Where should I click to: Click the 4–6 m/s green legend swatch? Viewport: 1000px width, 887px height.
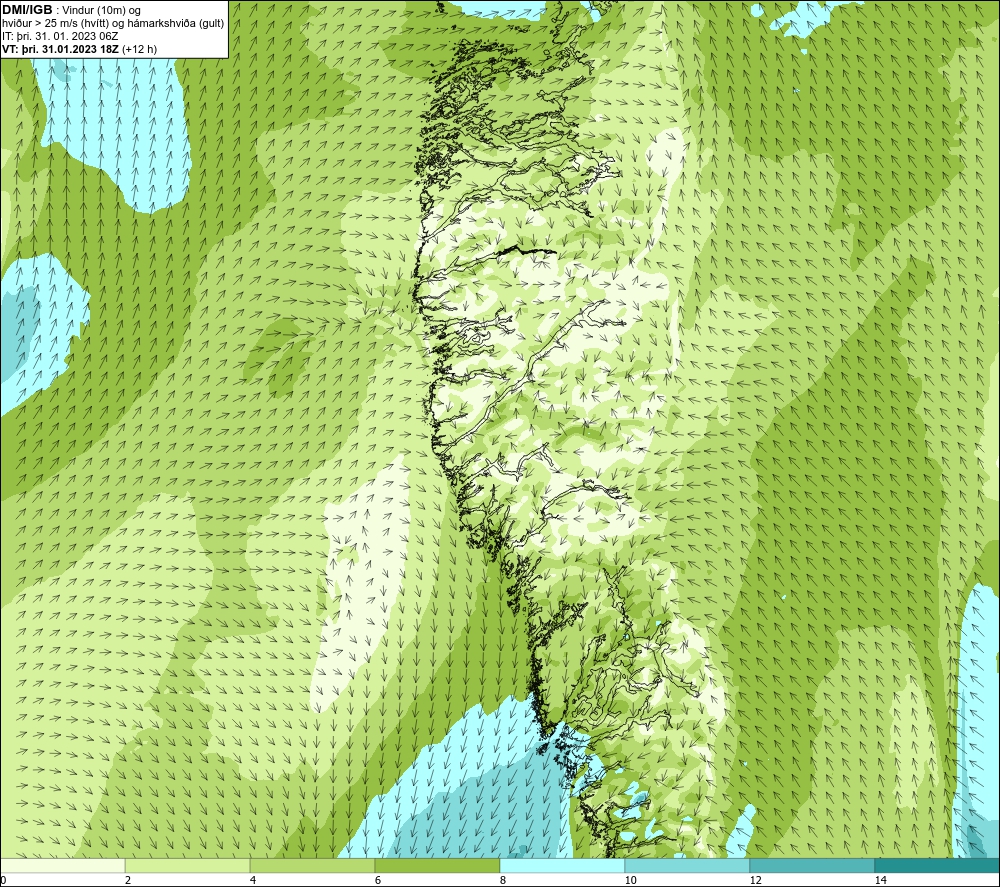(x=312, y=865)
